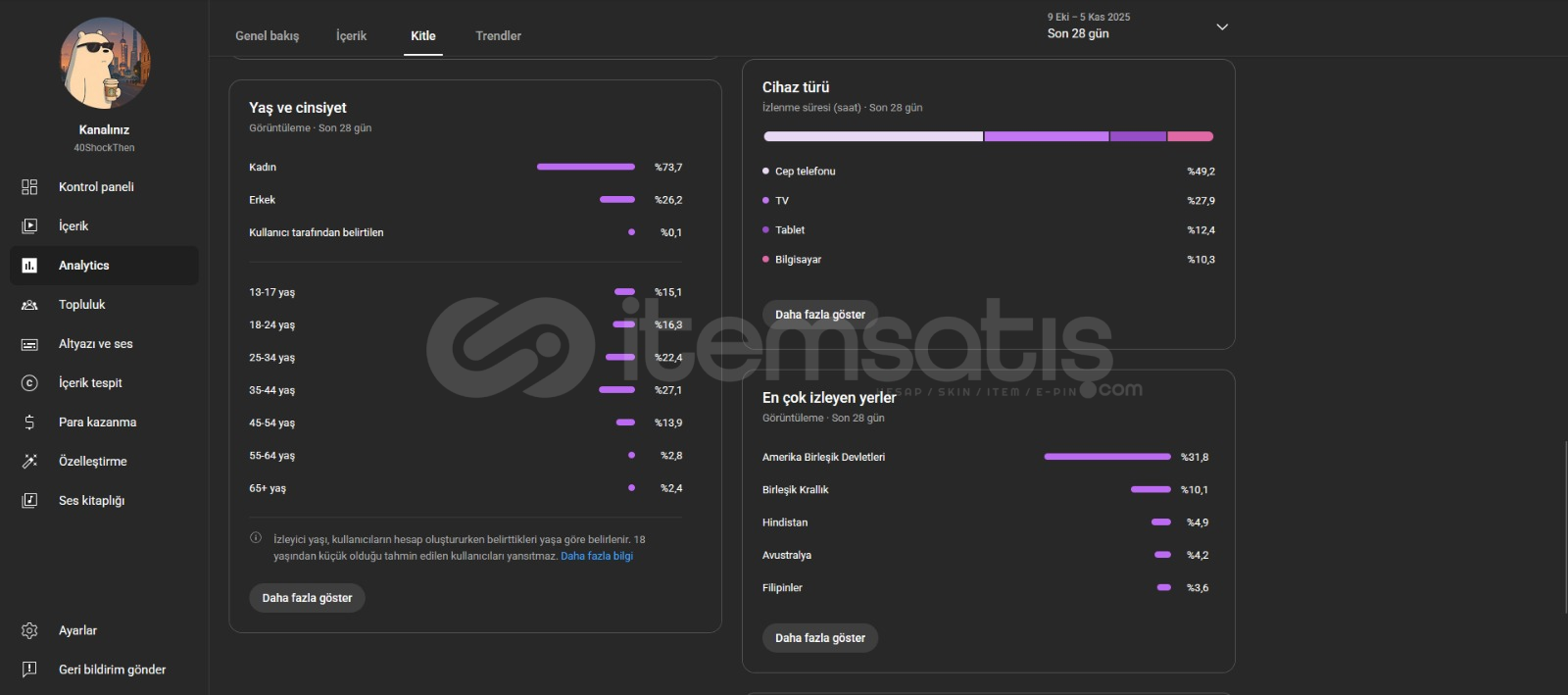Switch to the Trendler tab
Viewport: 1568px width, 695px height.
(498, 36)
